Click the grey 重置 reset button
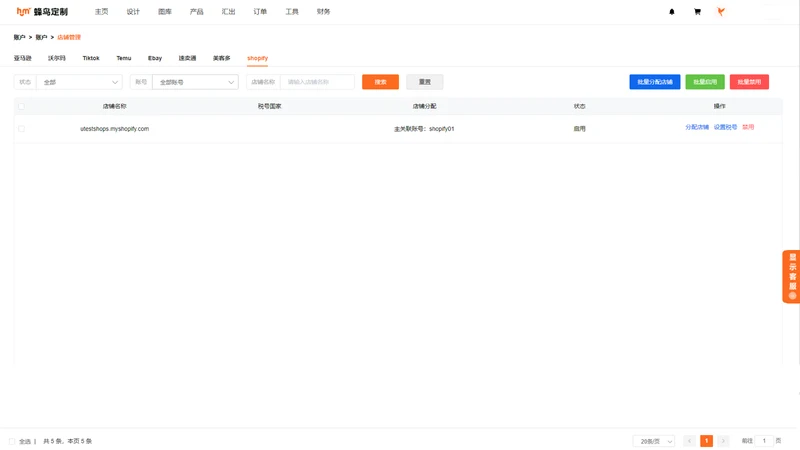The image size is (800, 450). click(x=424, y=82)
